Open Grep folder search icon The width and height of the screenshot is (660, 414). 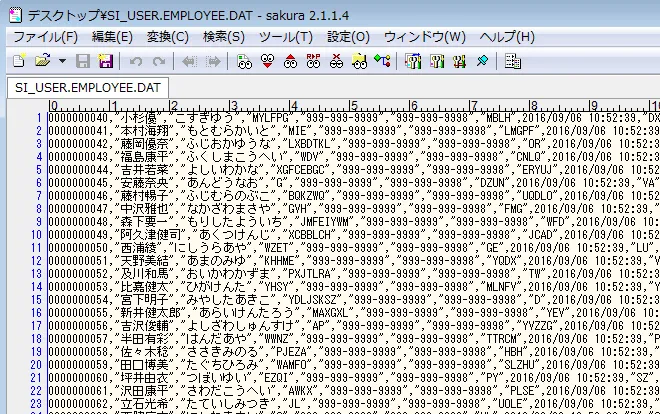click(x=359, y=61)
